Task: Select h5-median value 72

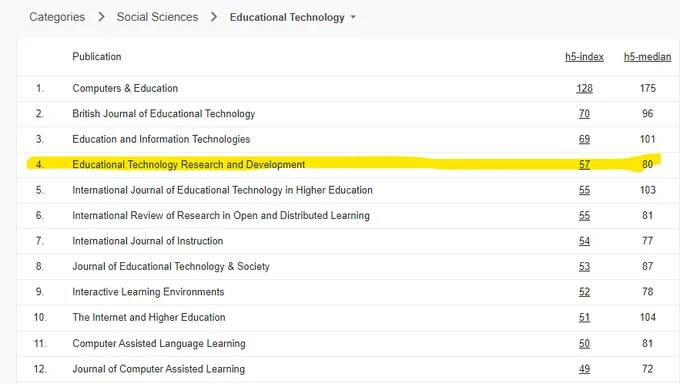Action: pyautogui.click(x=647, y=369)
